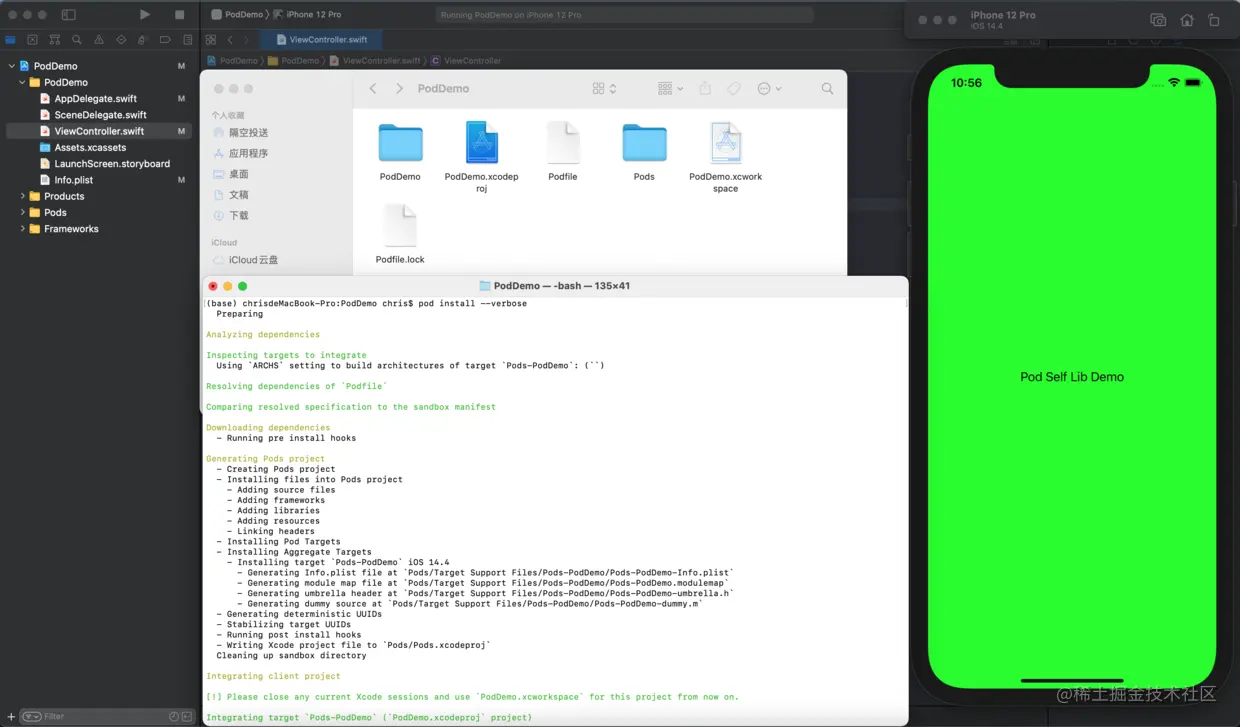
Task: Go forward in Finder window
Action: [399, 89]
